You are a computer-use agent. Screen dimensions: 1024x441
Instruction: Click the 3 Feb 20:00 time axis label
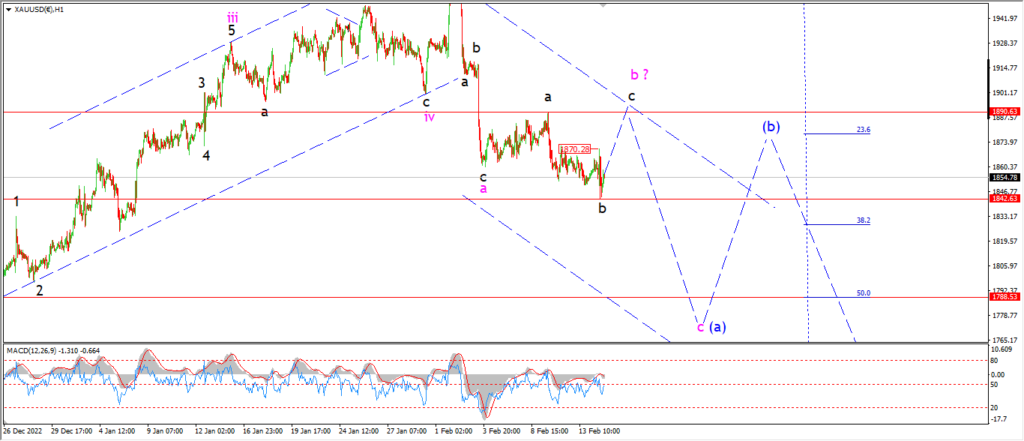click(x=501, y=431)
